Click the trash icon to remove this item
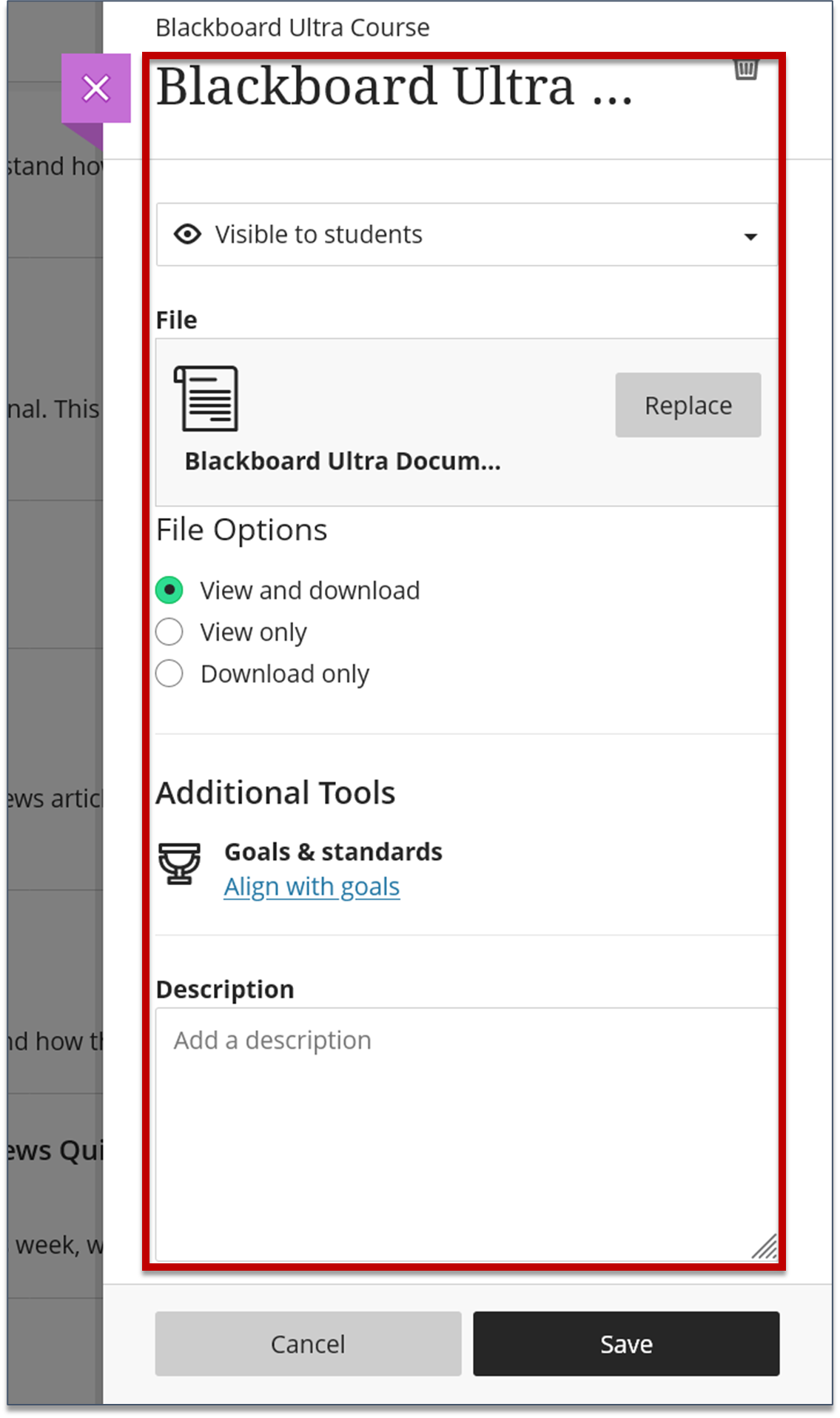The width and height of the screenshot is (840, 1418). 746,68
